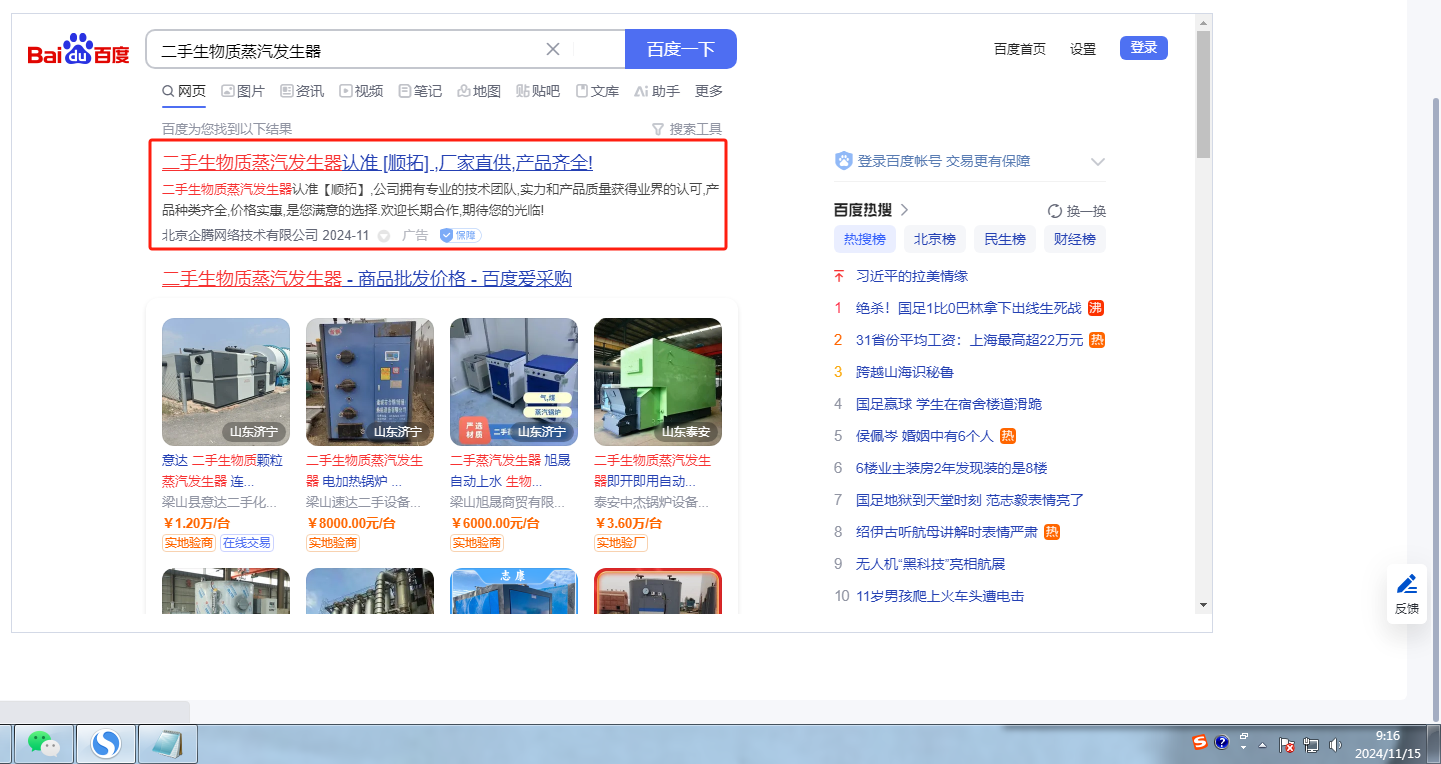Open hot search 6楼业主装房2年
1441x764 pixels.
[x=952, y=468]
